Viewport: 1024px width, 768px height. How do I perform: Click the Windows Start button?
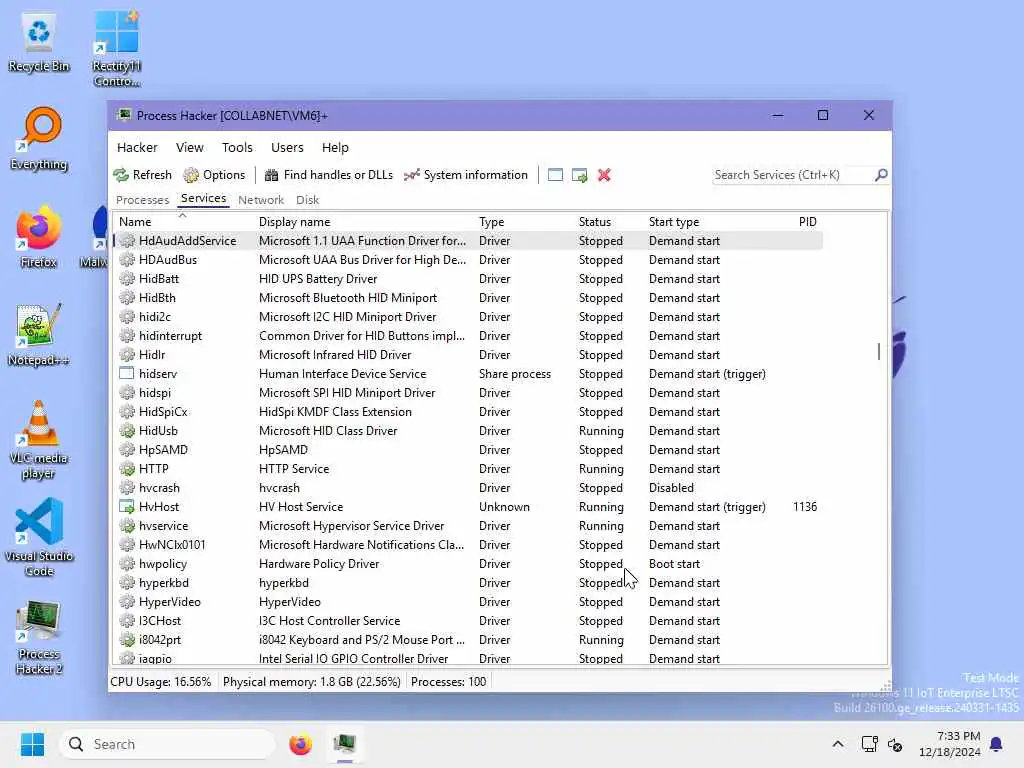tap(32, 744)
